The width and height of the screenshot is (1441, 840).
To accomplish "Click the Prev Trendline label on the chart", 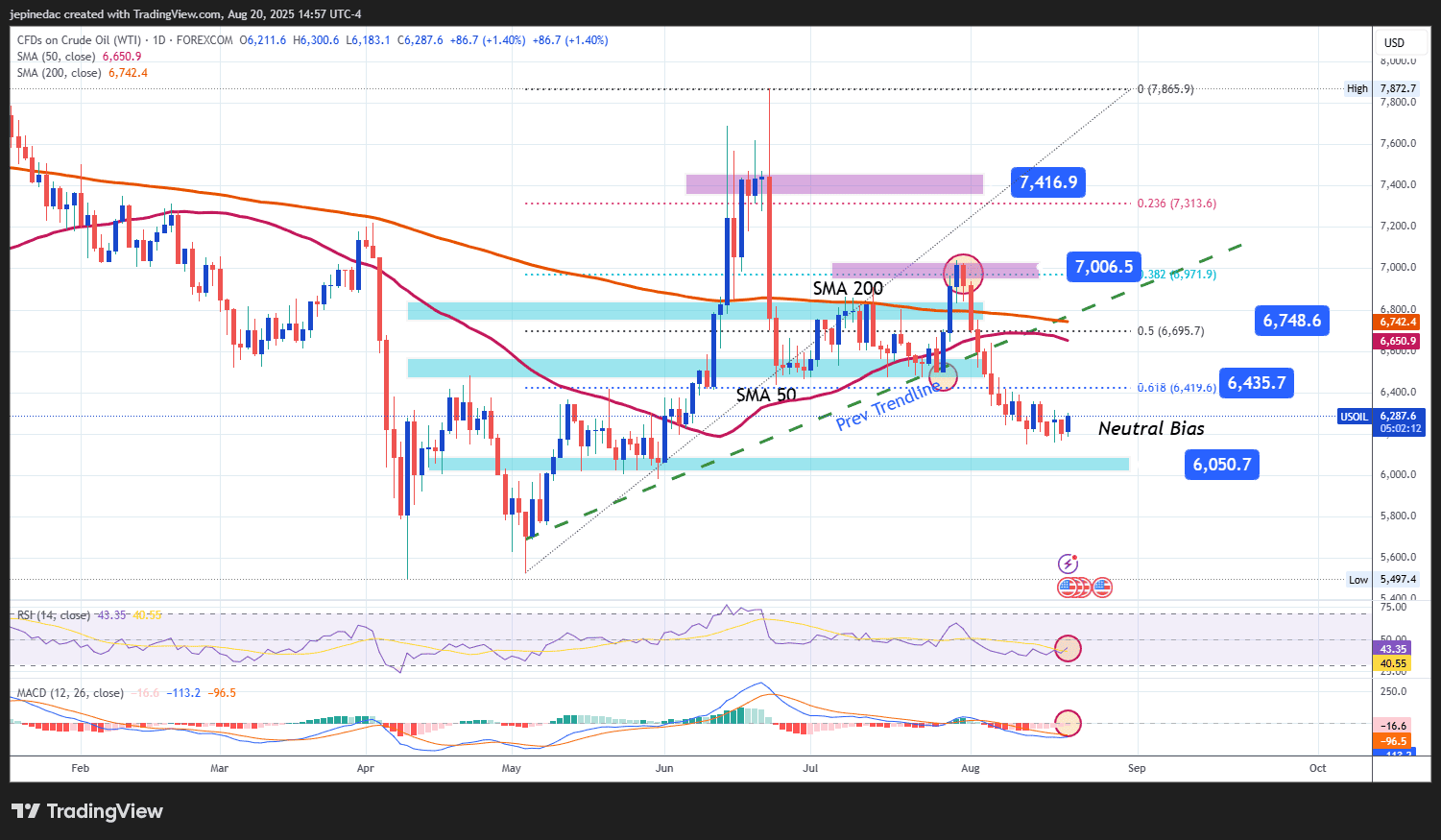I will (x=886, y=406).
